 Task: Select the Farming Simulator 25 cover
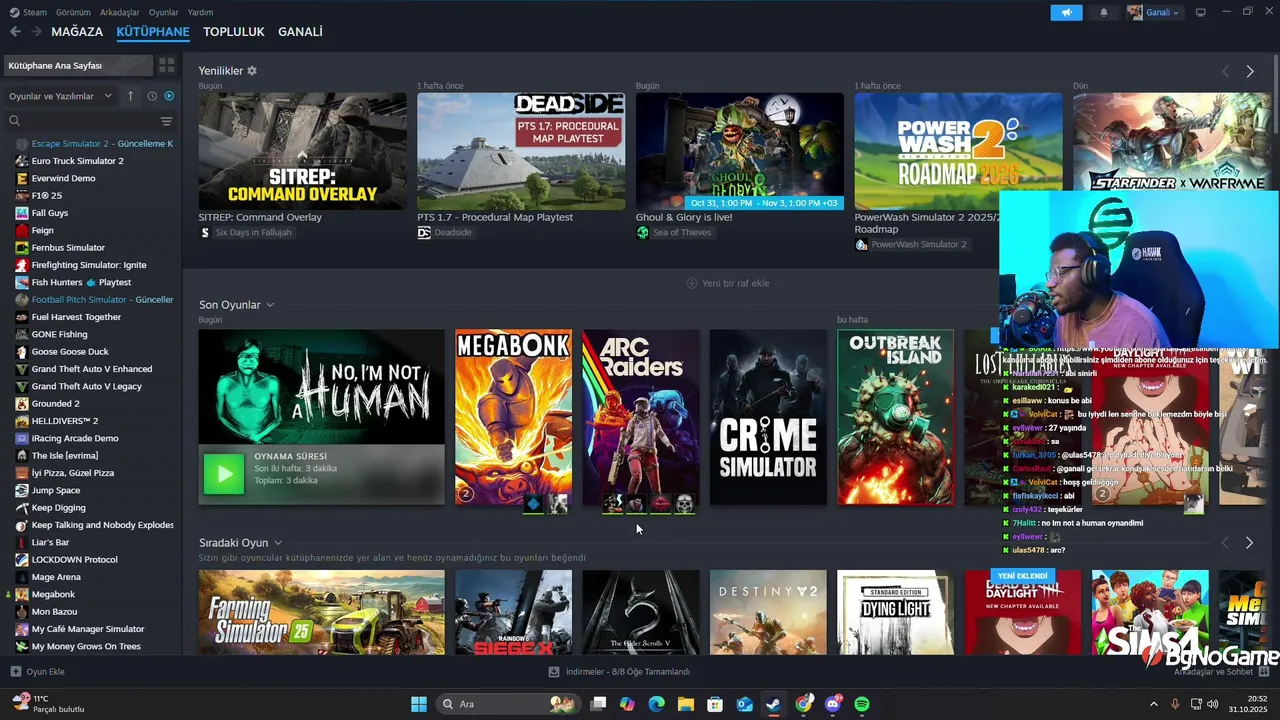[321, 612]
